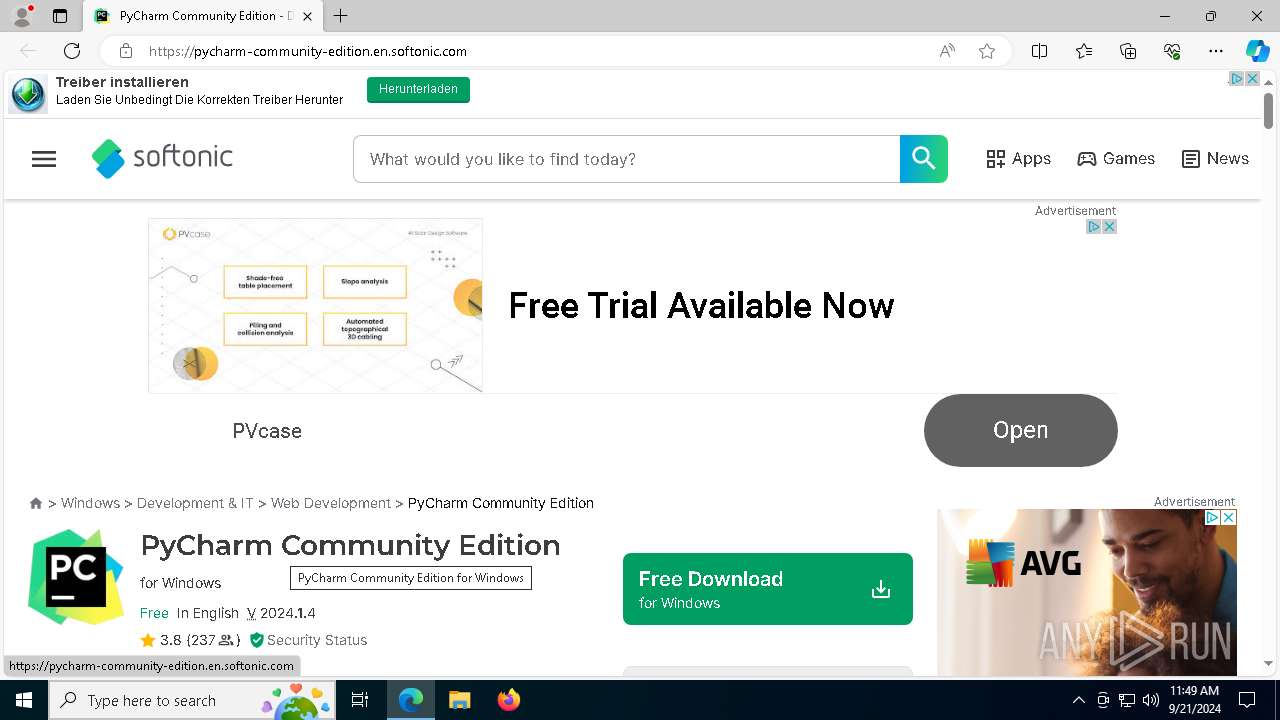Open the Windows Start menu

click(24, 700)
